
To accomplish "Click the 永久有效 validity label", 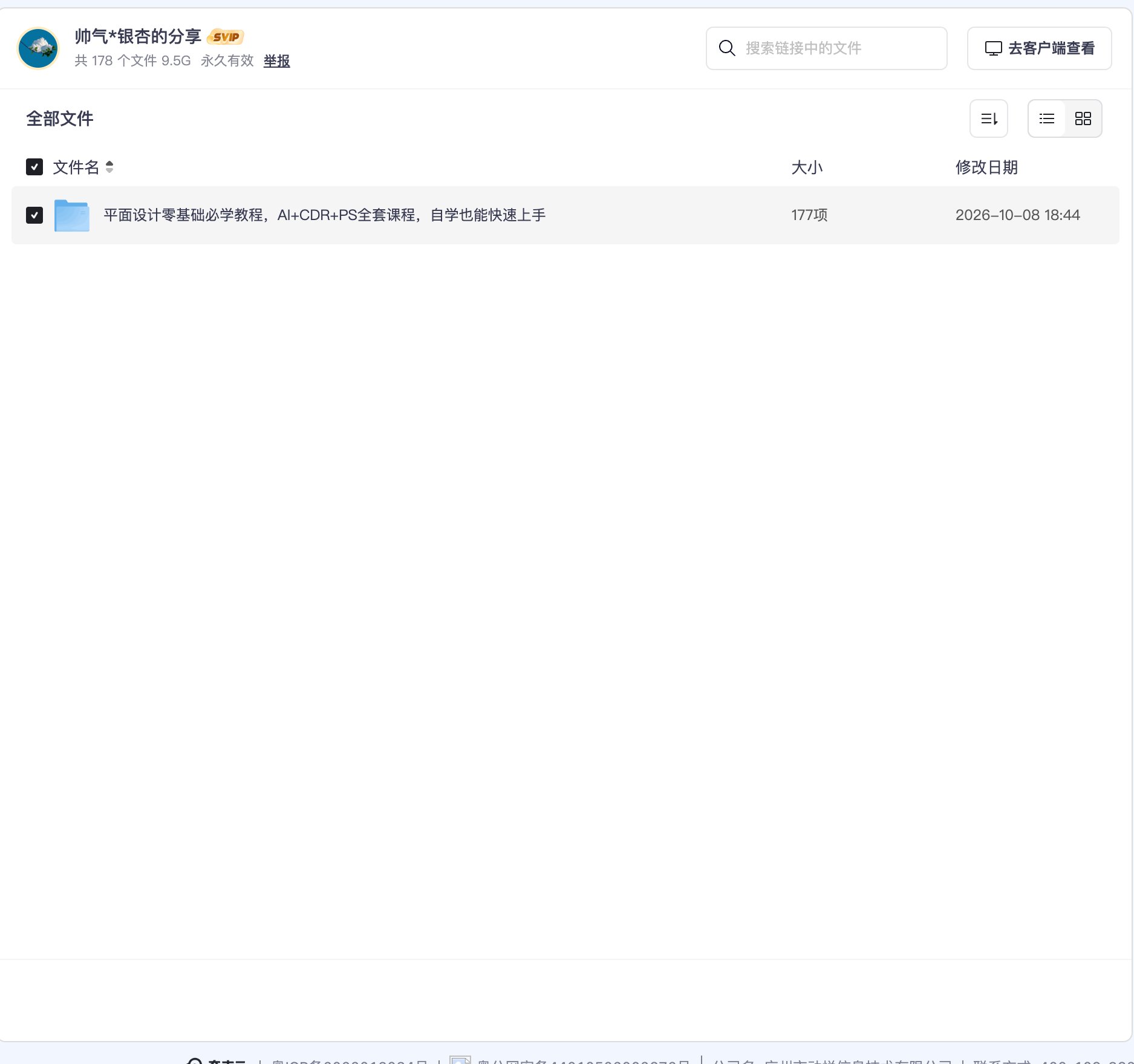I will 227,61.
